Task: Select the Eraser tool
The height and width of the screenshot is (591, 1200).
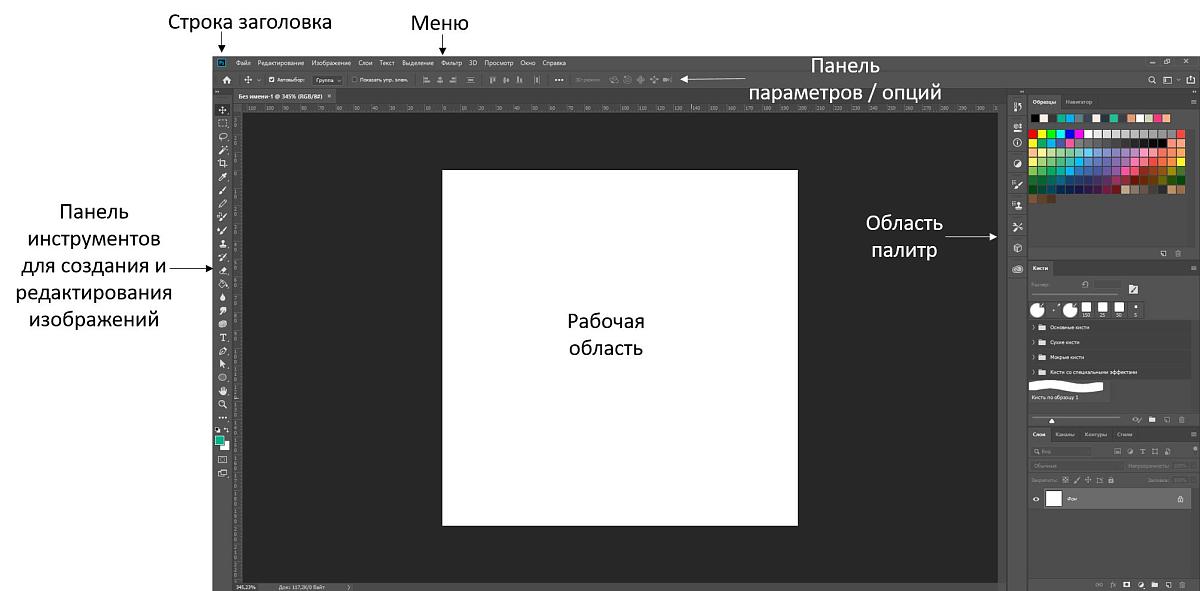Action: tap(222, 270)
